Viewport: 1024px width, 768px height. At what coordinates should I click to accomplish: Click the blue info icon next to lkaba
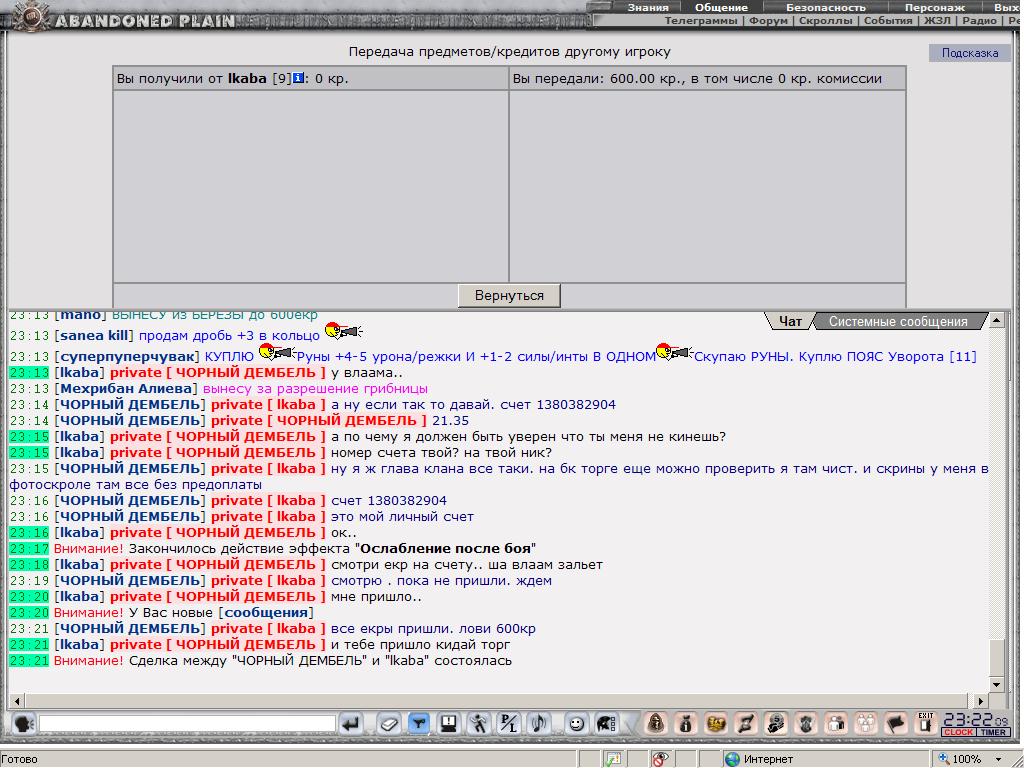(298, 78)
